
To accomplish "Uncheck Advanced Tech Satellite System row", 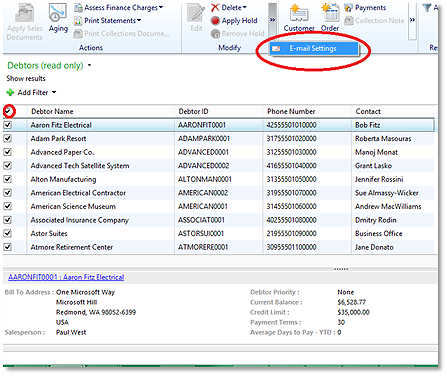I will (x=8, y=165).
